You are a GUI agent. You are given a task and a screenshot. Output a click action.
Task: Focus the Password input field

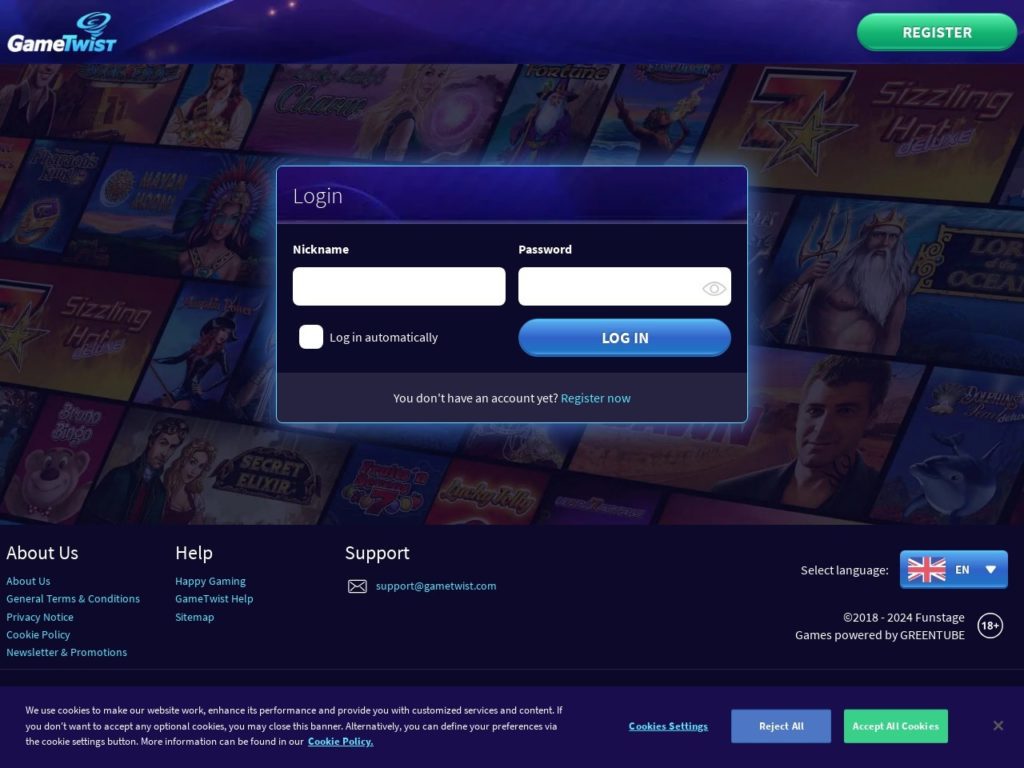(624, 286)
